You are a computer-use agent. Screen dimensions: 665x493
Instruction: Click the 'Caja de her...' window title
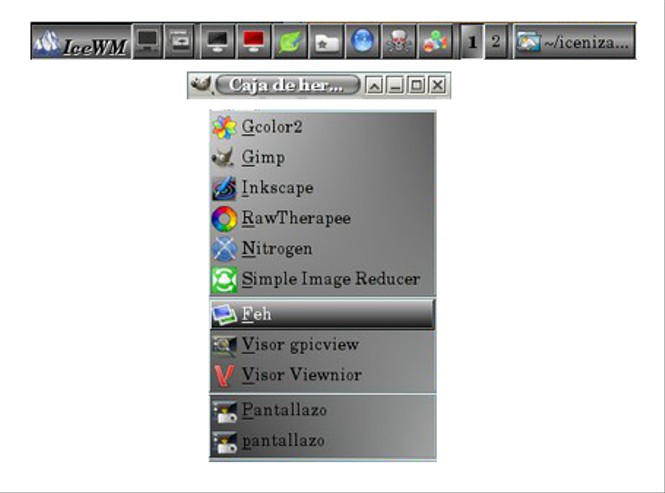(x=288, y=85)
